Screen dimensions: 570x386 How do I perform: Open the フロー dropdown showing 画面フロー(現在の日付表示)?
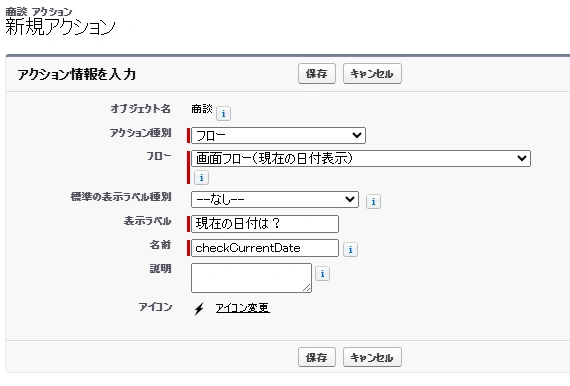pyautogui.click(x=361, y=158)
